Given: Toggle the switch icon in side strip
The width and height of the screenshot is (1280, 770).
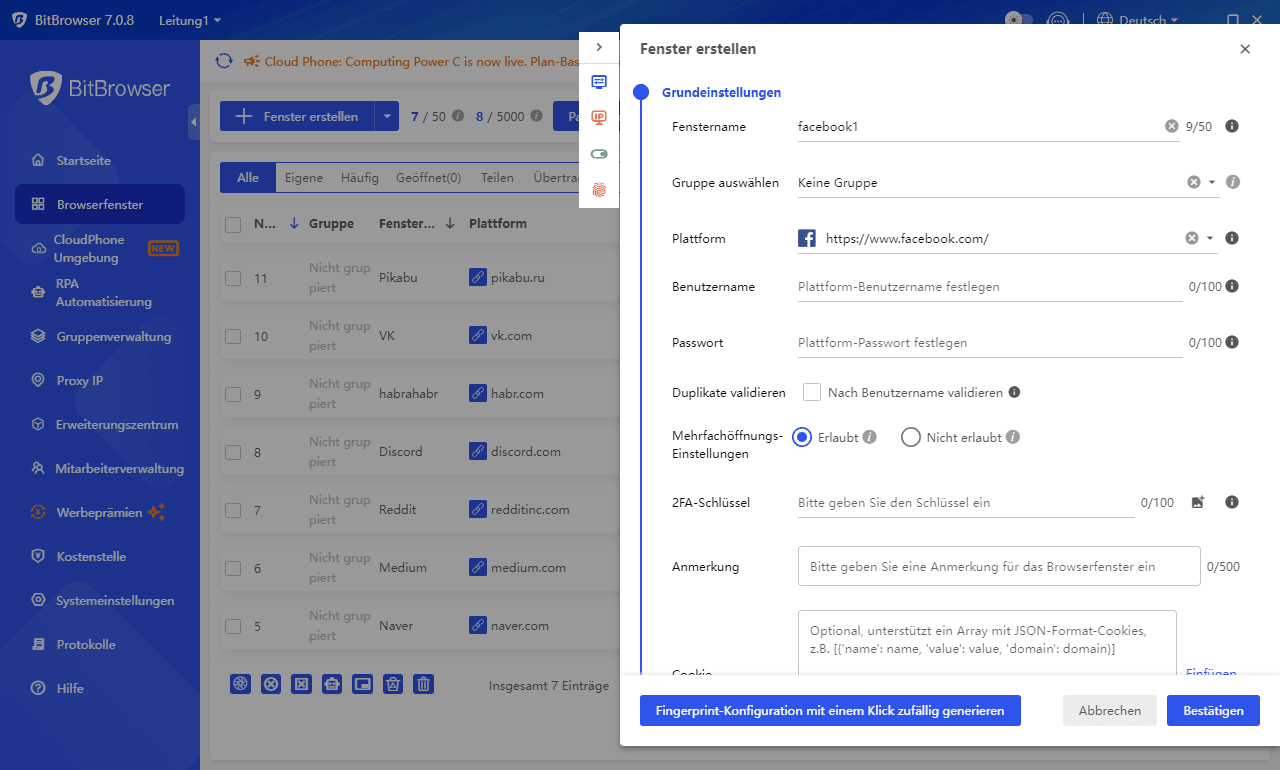Looking at the screenshot, I should pos(599,154).
